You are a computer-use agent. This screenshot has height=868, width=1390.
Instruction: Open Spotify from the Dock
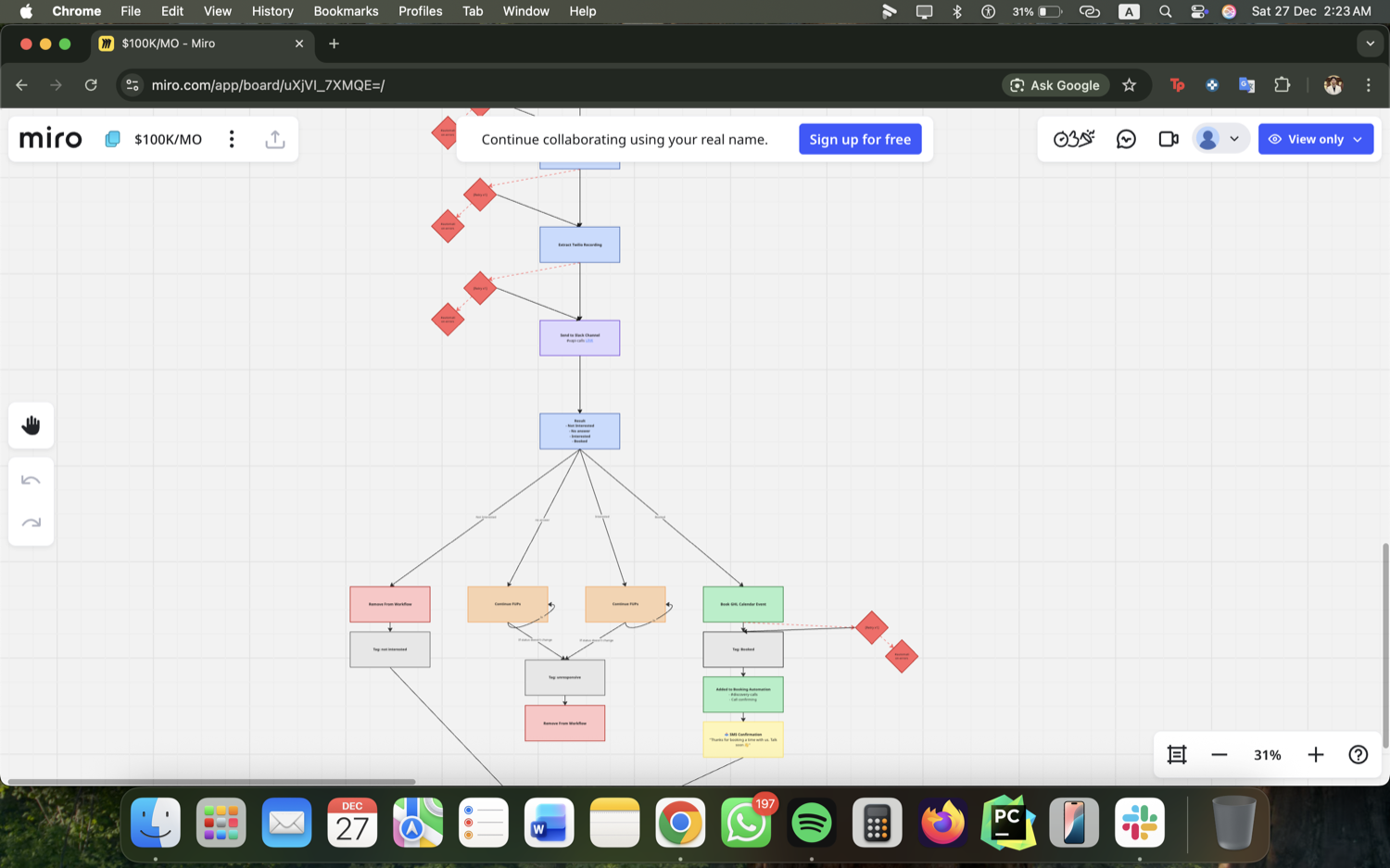coord(812,823)
